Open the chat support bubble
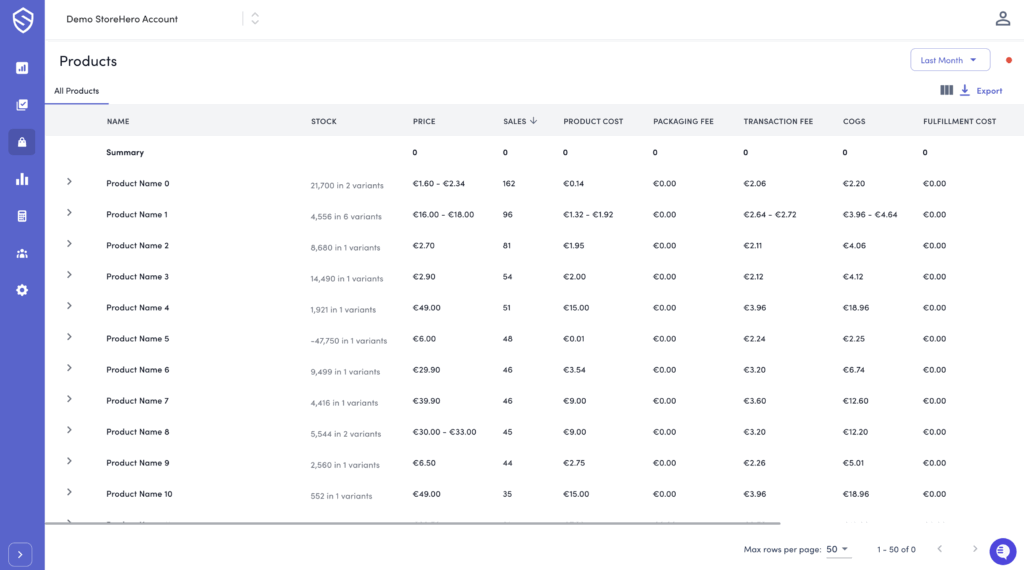 [1002, 551]
